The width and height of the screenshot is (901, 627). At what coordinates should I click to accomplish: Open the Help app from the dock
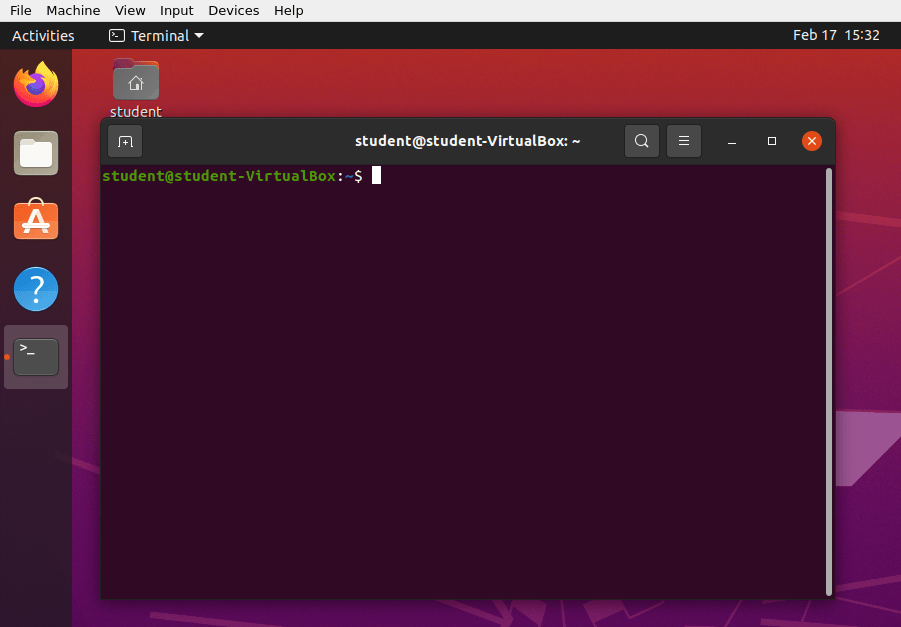tap(35, 289)
